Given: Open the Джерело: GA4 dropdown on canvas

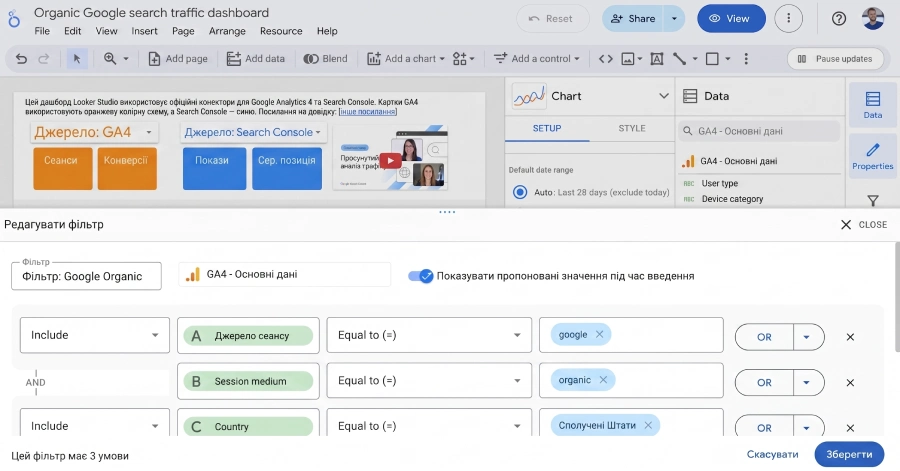Looking at the screenshot, I should [x=94, y=132].
